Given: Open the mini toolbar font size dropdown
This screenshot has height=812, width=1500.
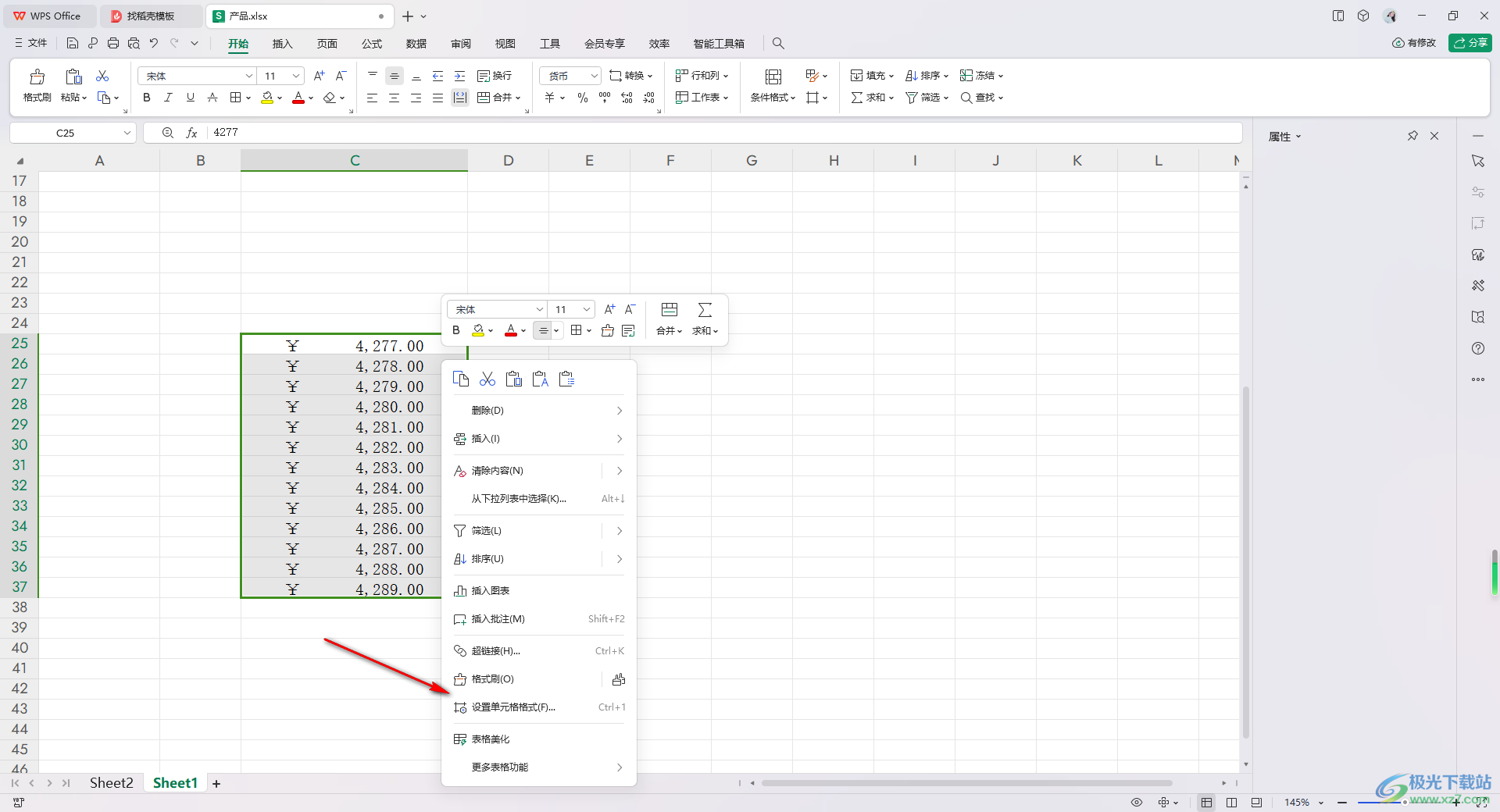Looking at the screenshot, I should point(587,310).
